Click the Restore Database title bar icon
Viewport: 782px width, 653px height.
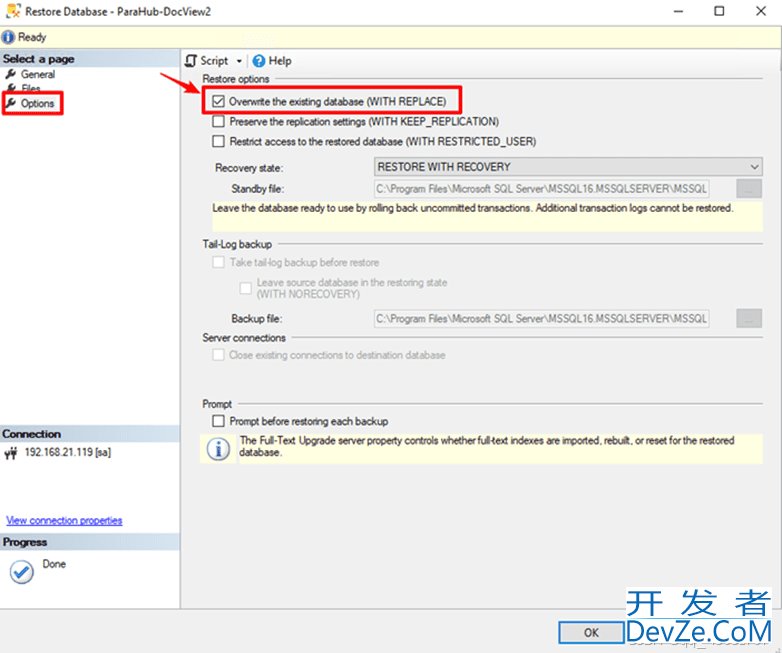point(13,11)
